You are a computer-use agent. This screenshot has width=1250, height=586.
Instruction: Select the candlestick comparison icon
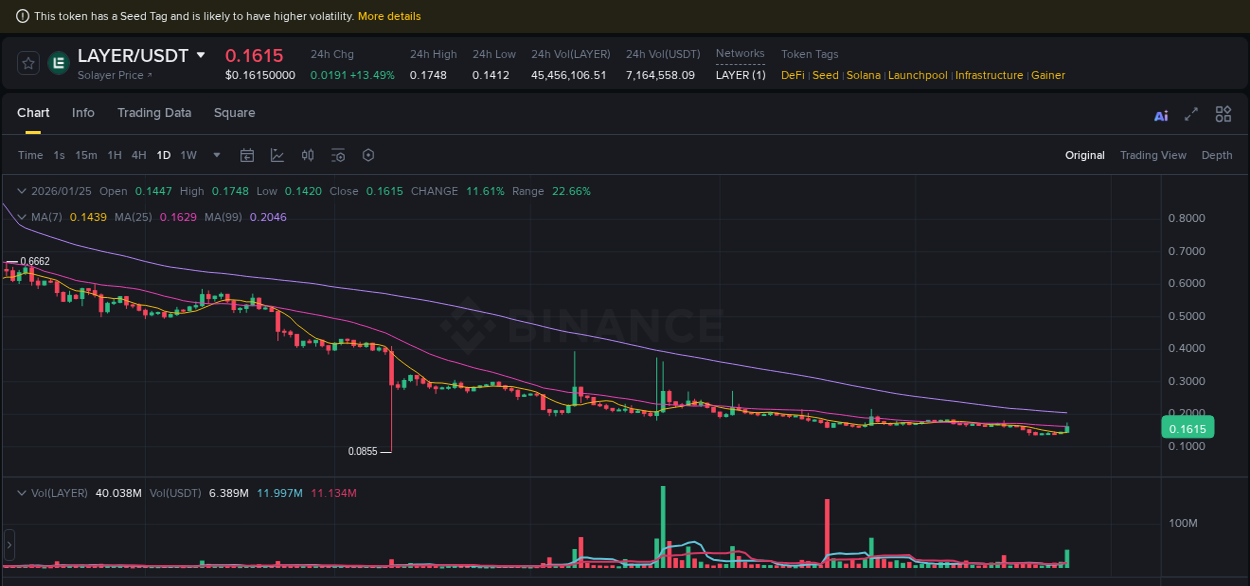click(308, 155)
